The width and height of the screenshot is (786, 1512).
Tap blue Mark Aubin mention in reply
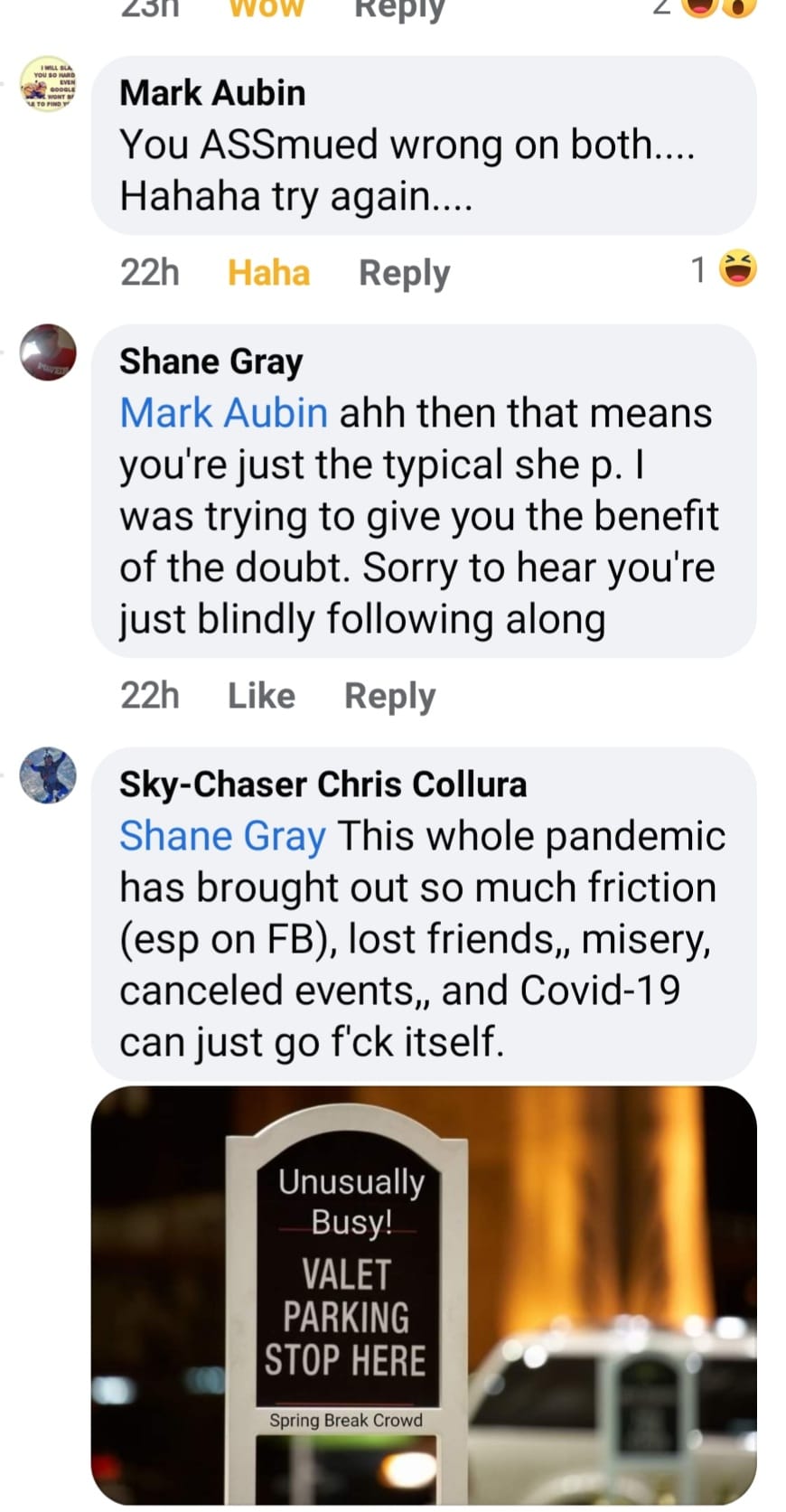[223, 413]
